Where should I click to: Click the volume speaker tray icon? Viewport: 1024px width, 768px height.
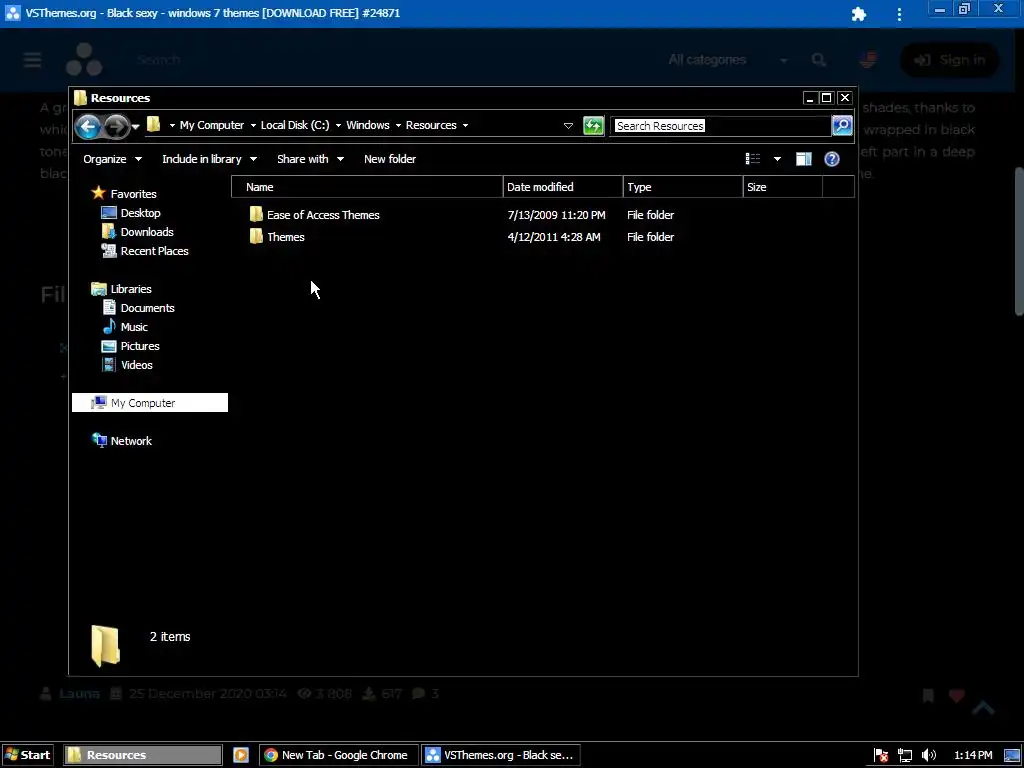928,756
